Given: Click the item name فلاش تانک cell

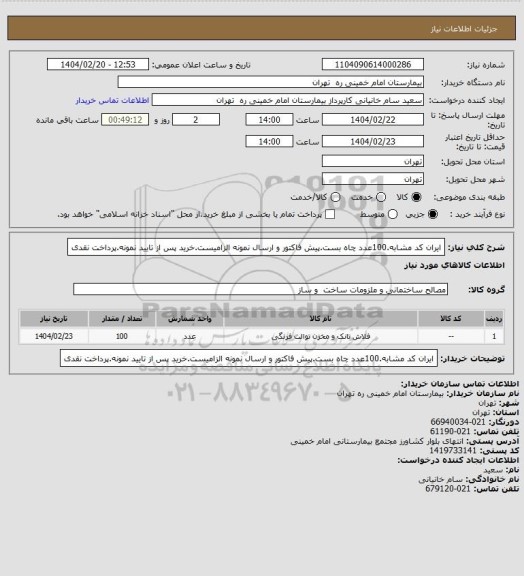Looking at the screenshot, I should [320, 336].
